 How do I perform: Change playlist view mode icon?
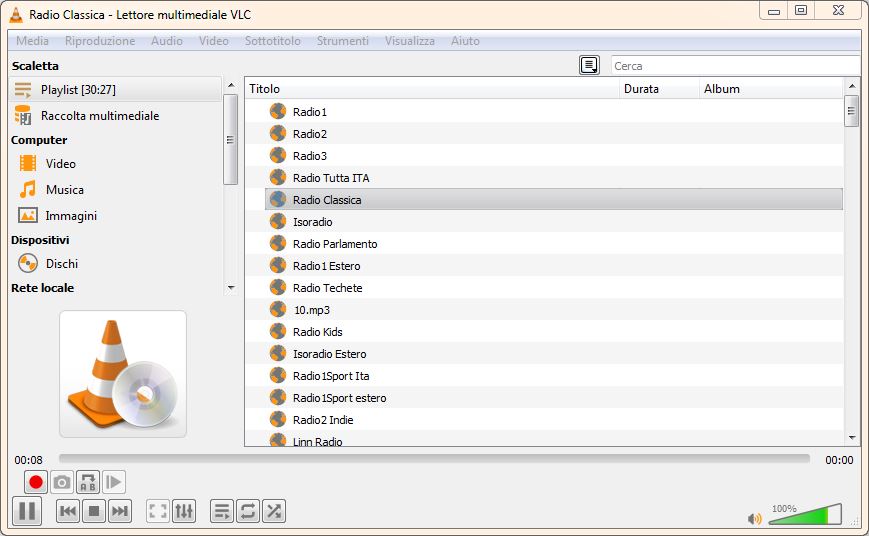589,65
